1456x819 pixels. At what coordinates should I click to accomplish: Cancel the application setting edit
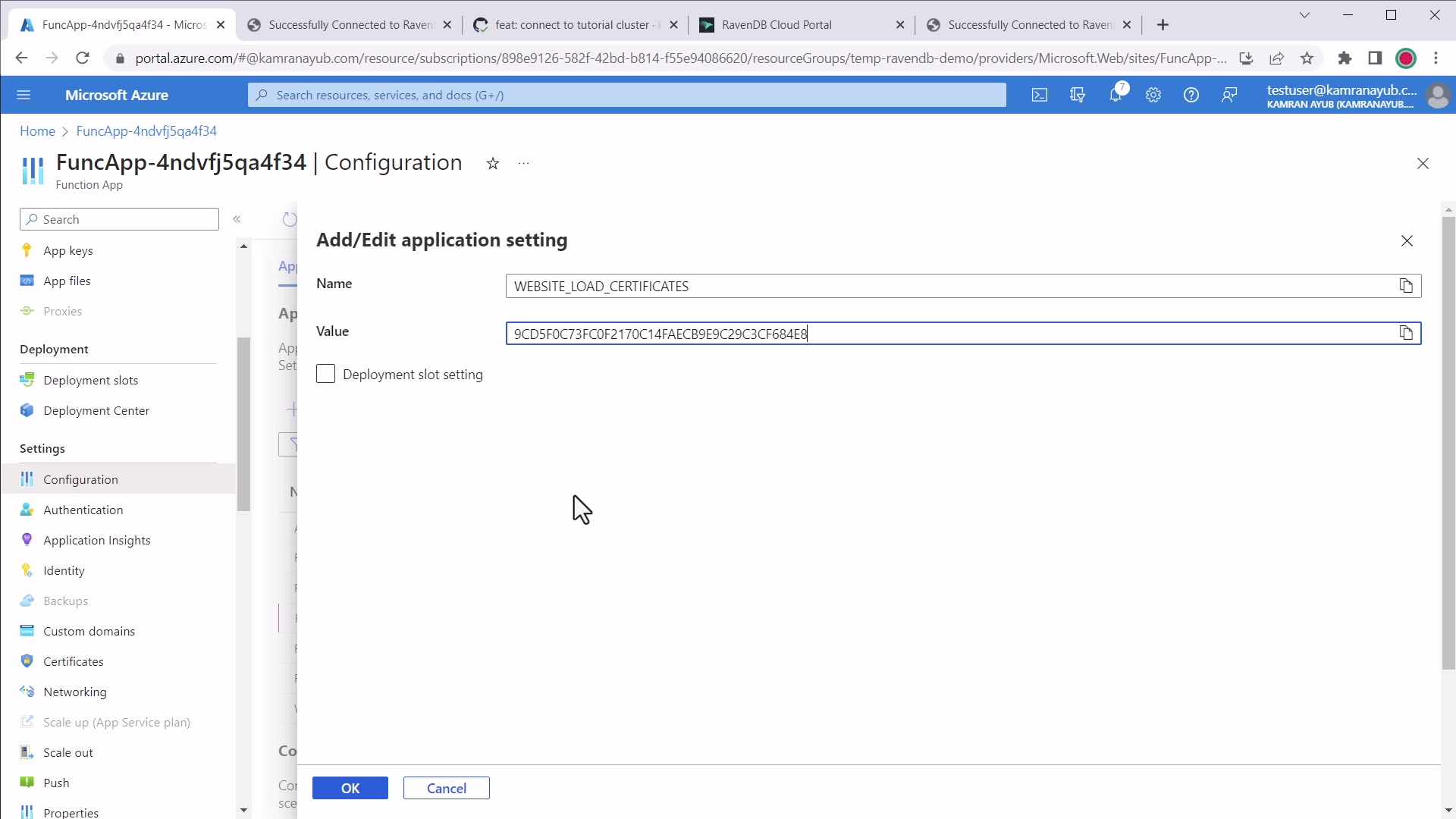pos(447,788)
